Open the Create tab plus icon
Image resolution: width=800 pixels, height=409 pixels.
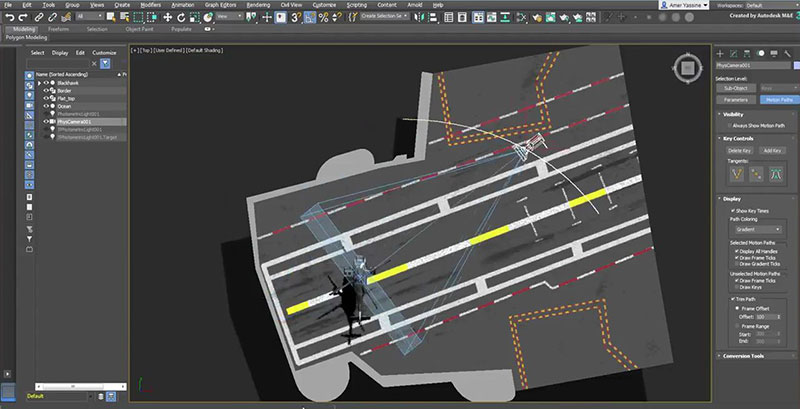tap(720, 51)
